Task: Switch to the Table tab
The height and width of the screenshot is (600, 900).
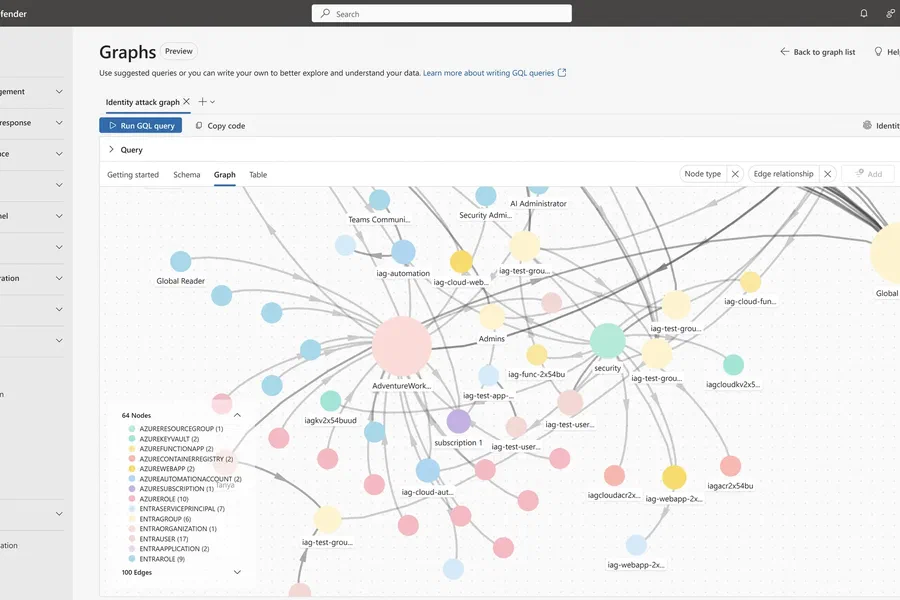Action: coord(258,175)
